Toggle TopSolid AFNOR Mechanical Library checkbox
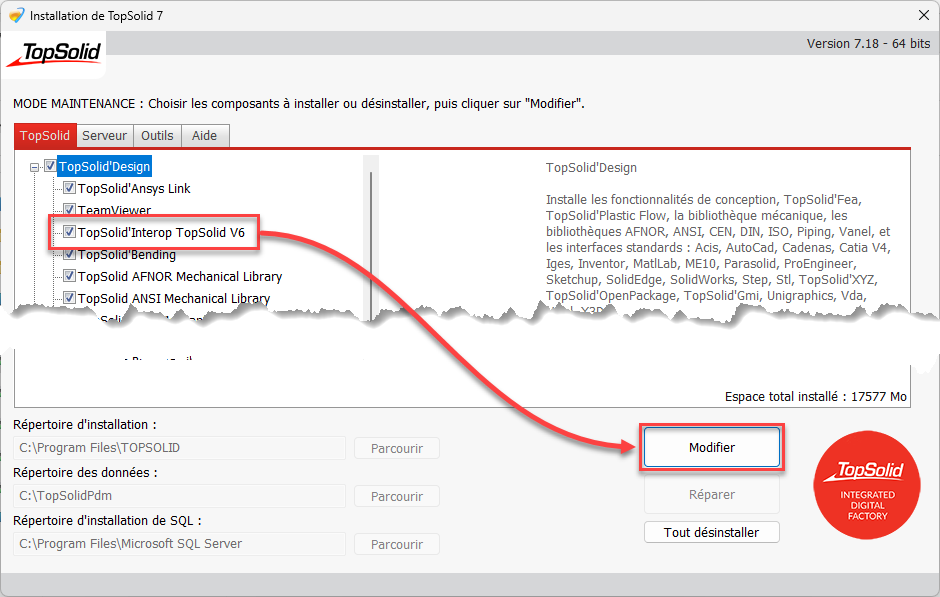 (x=70, y=276)
